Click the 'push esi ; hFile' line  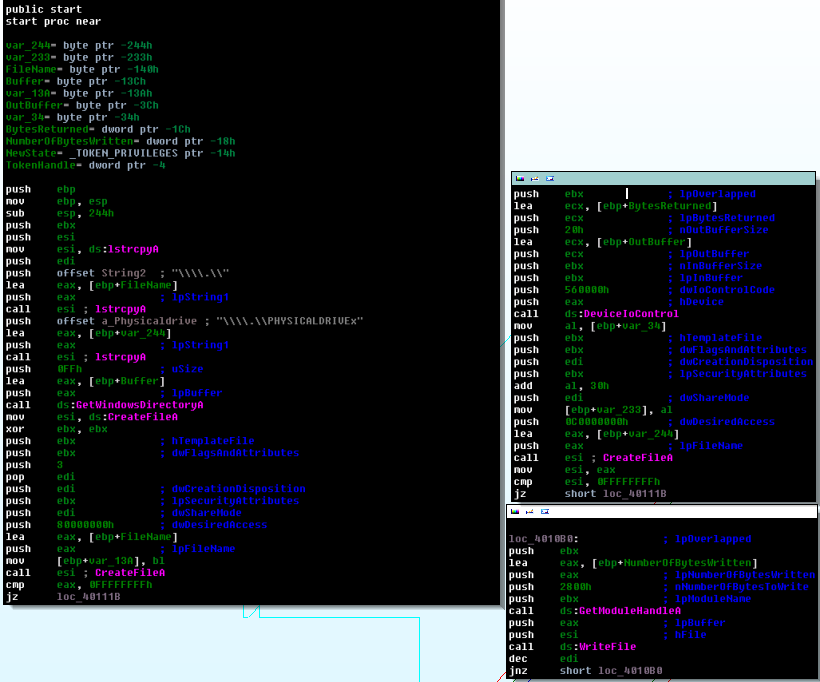point(607,635)
